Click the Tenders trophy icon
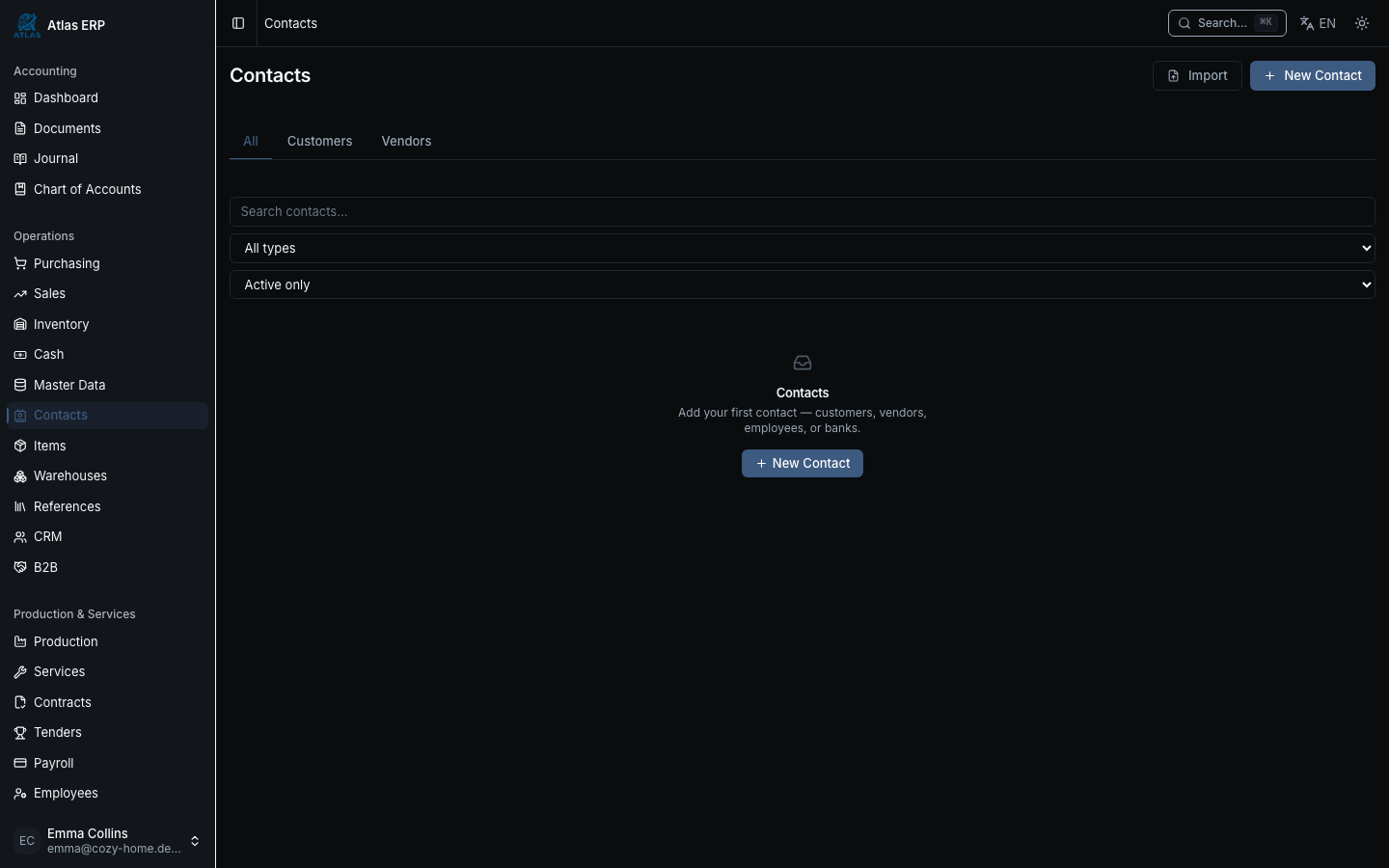The width and height of the screenshot is (1389, 868). click(x=20, y=733)
